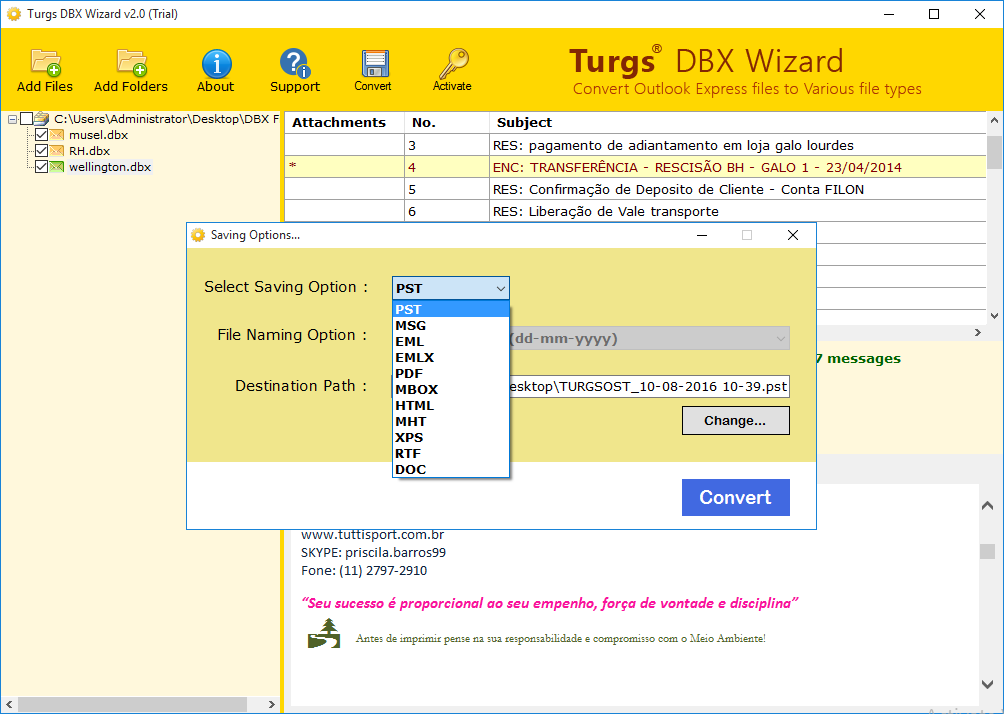This screenshot has width=1004, height=714.
Task: Click the RH.dbx envelope icon
Action: 57,150
